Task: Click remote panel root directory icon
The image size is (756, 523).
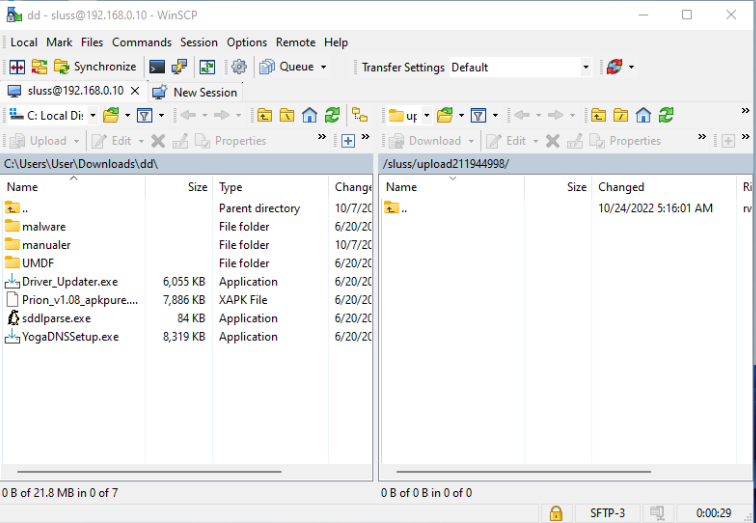Action: tap(621, 116)
